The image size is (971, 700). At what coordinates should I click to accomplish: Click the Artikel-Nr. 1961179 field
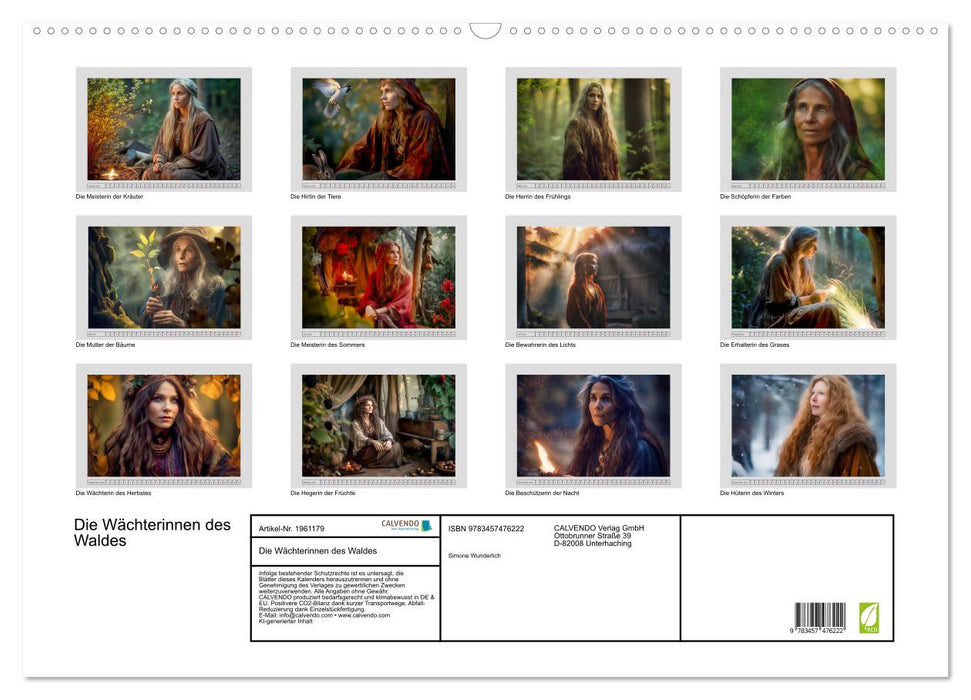[x=291, y=528]
